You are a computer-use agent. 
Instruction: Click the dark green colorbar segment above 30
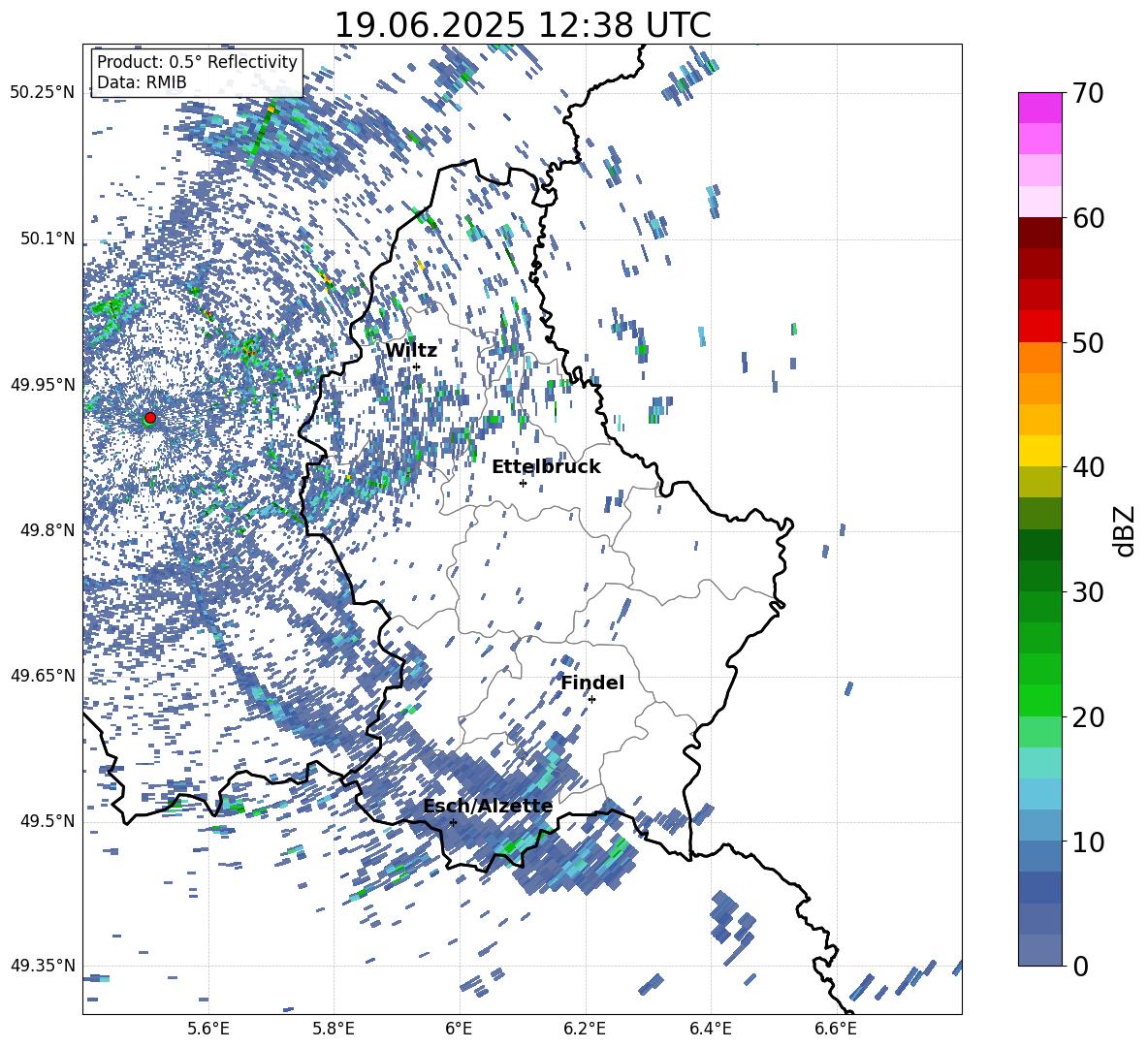coord(1039,576)
